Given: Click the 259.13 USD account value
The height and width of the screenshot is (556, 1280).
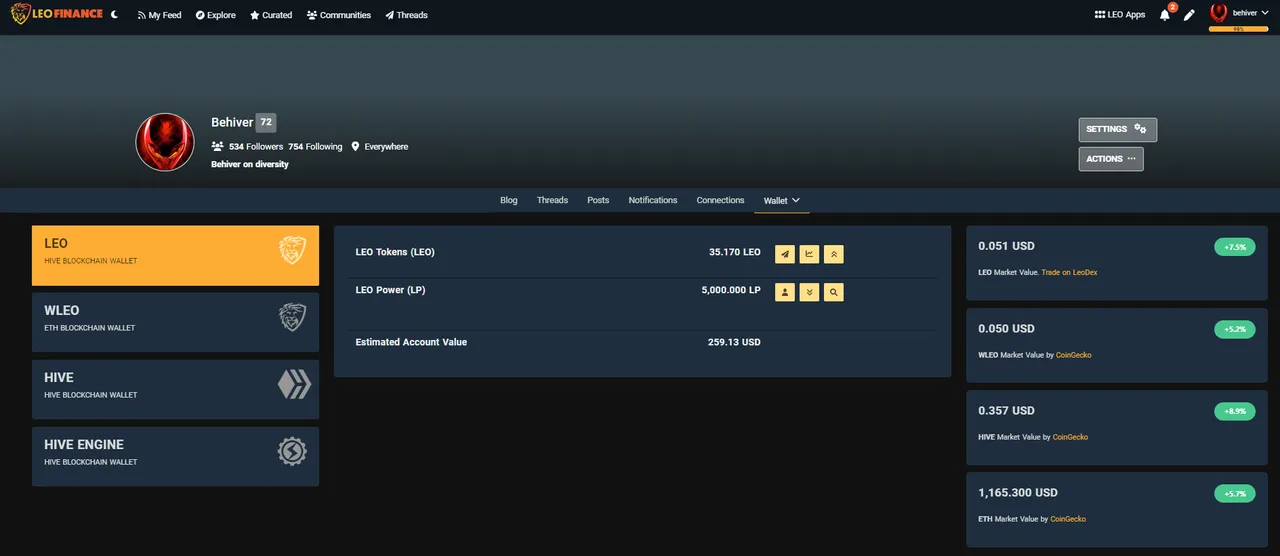Looking at the screenshot, I should [x=734, y=342].
